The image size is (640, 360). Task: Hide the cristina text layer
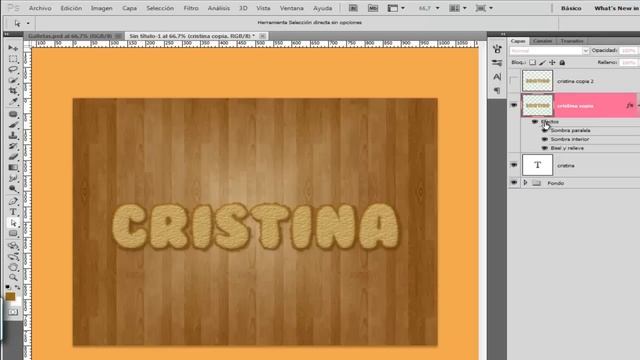(514, 165)
